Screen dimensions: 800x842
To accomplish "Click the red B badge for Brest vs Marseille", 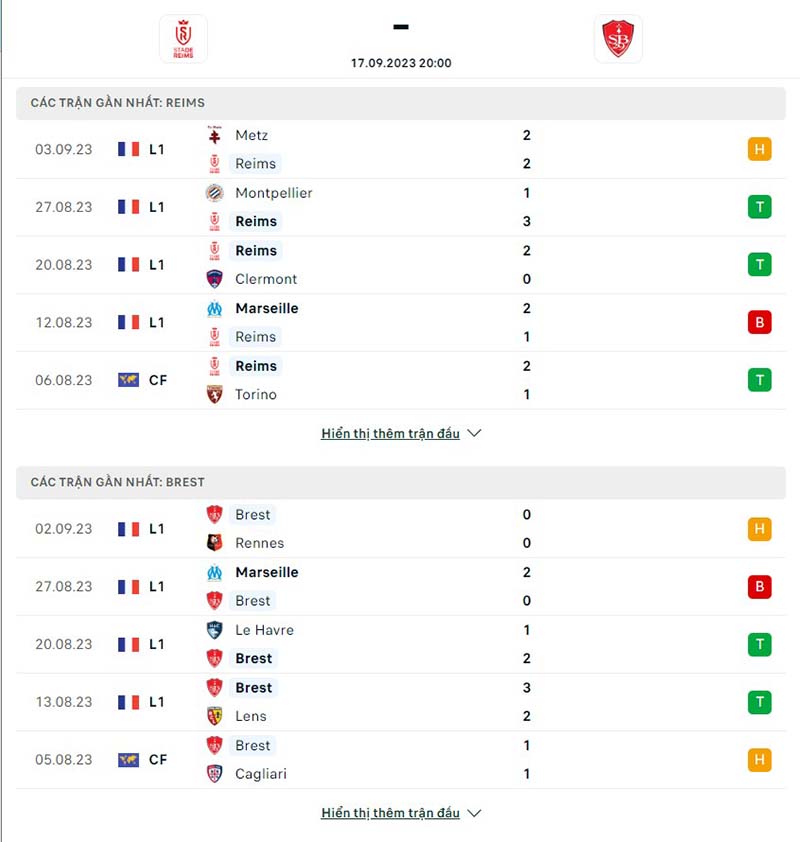I will (x=760, y=587).
